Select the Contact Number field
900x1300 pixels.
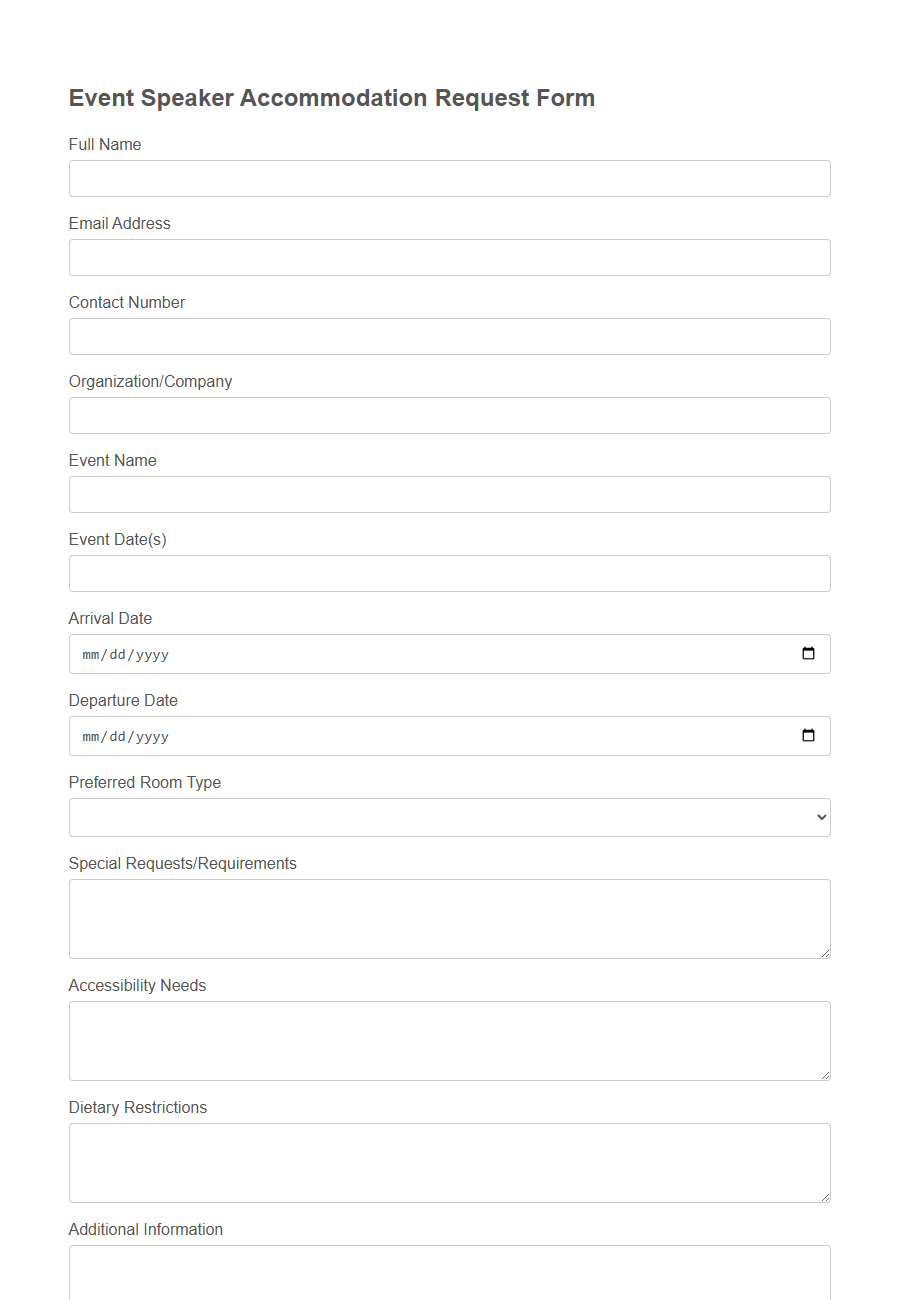(450, 336)
